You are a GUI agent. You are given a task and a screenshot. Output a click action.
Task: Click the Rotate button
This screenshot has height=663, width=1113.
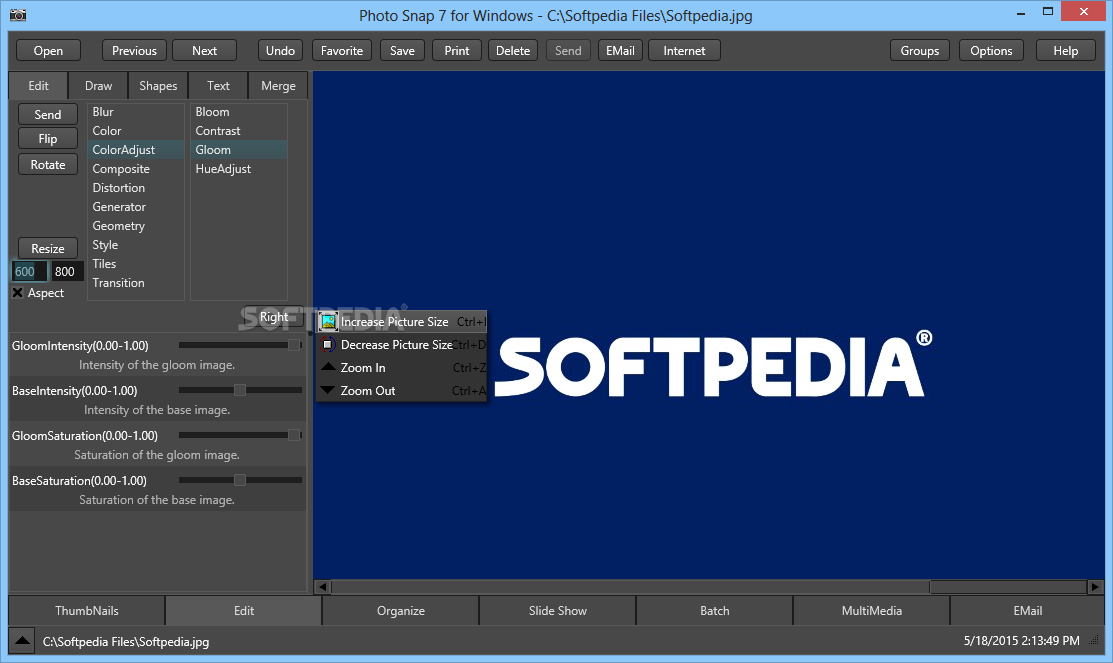(x=48, y=164)
